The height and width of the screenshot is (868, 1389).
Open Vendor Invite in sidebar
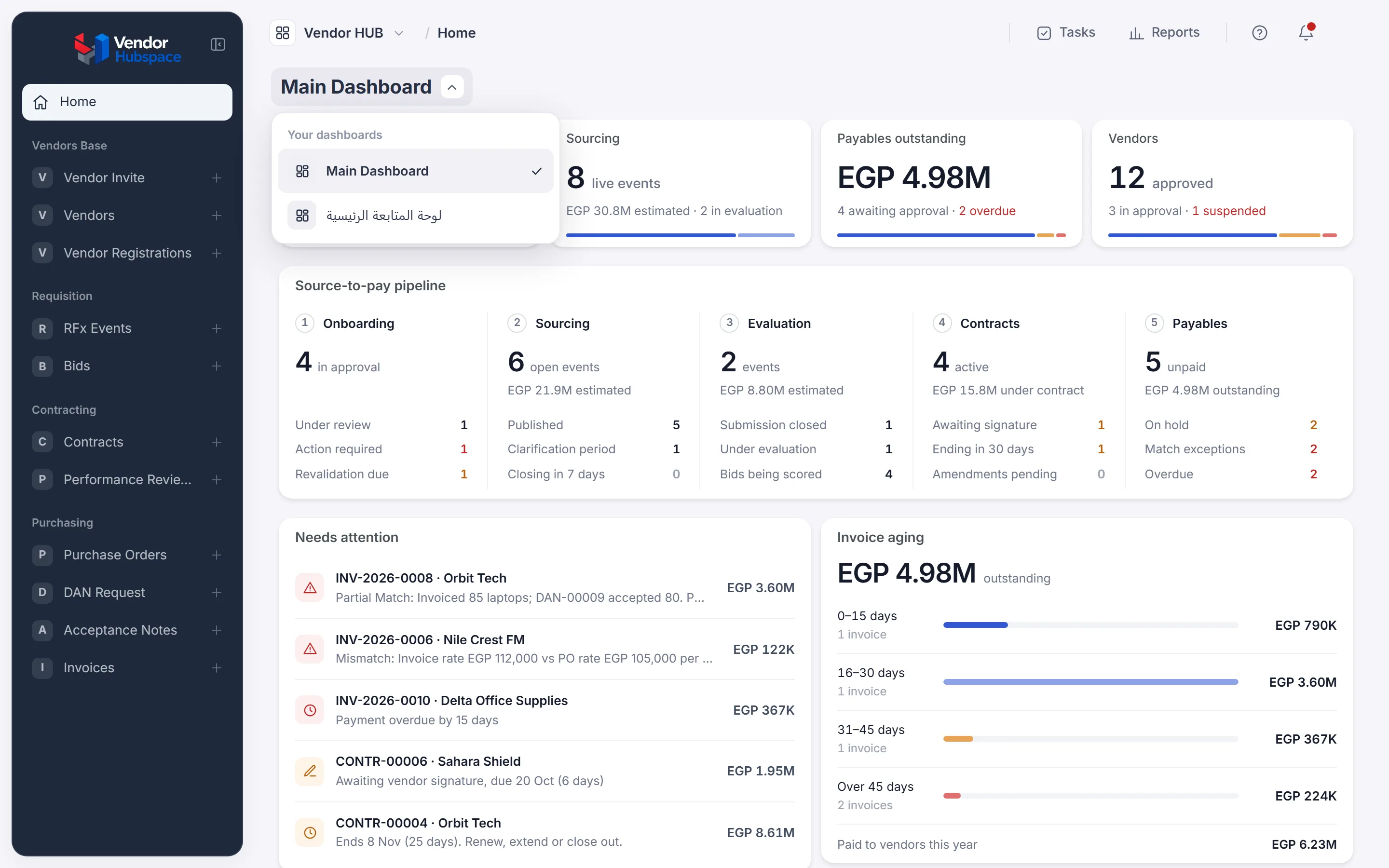(104, 178)
